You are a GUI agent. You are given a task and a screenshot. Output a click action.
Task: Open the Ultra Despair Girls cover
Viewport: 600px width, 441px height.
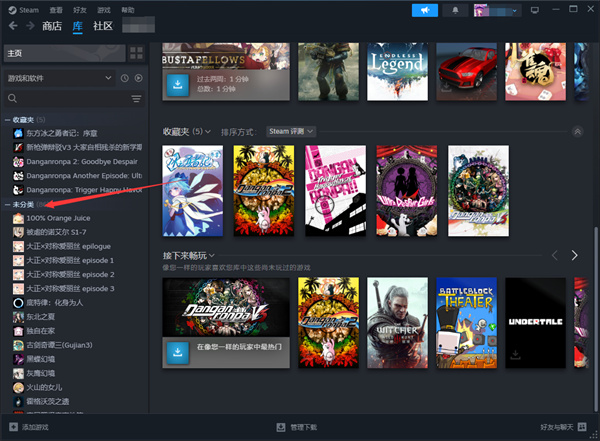(x=407, y=191)
